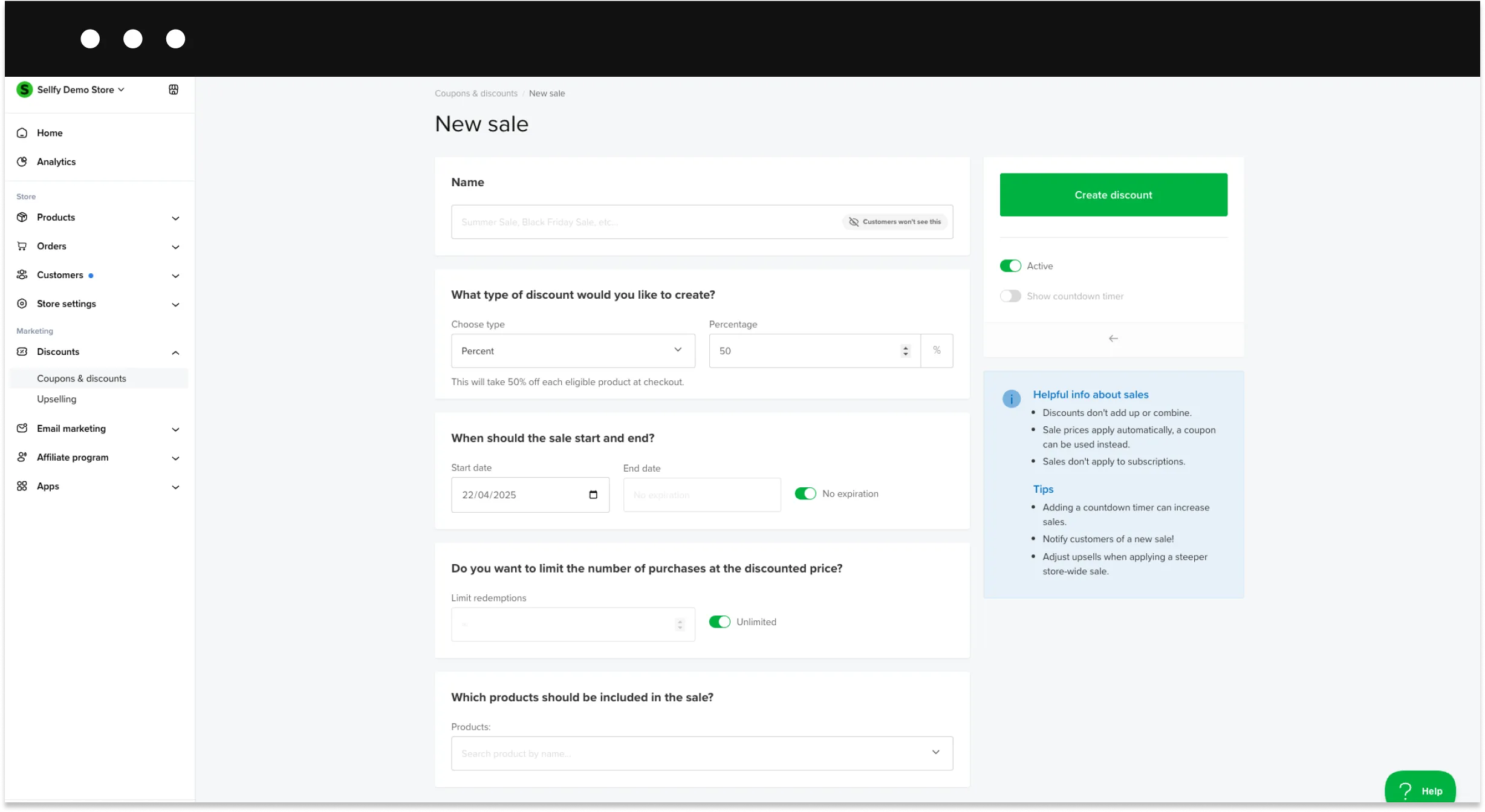Expand the Affiliate program section
1485x812 pixels.
[175, 458]
